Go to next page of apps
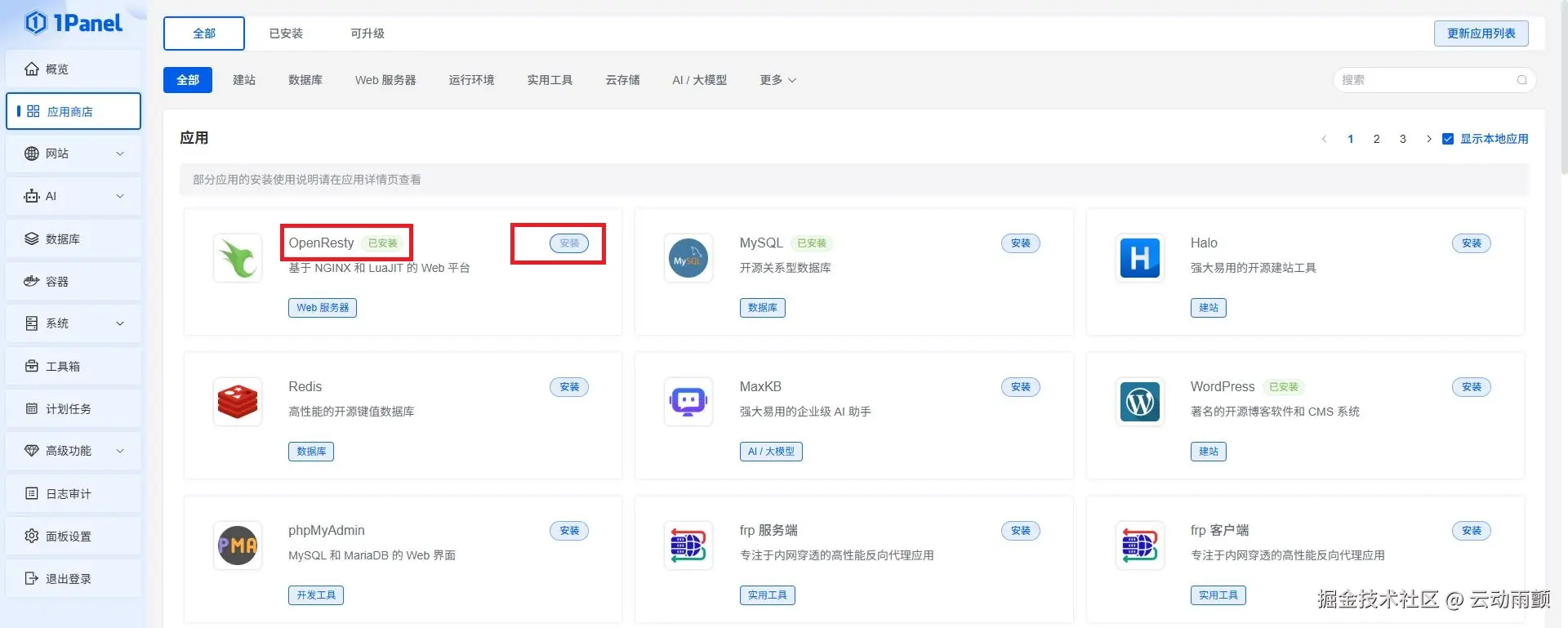 (1428, 139)
